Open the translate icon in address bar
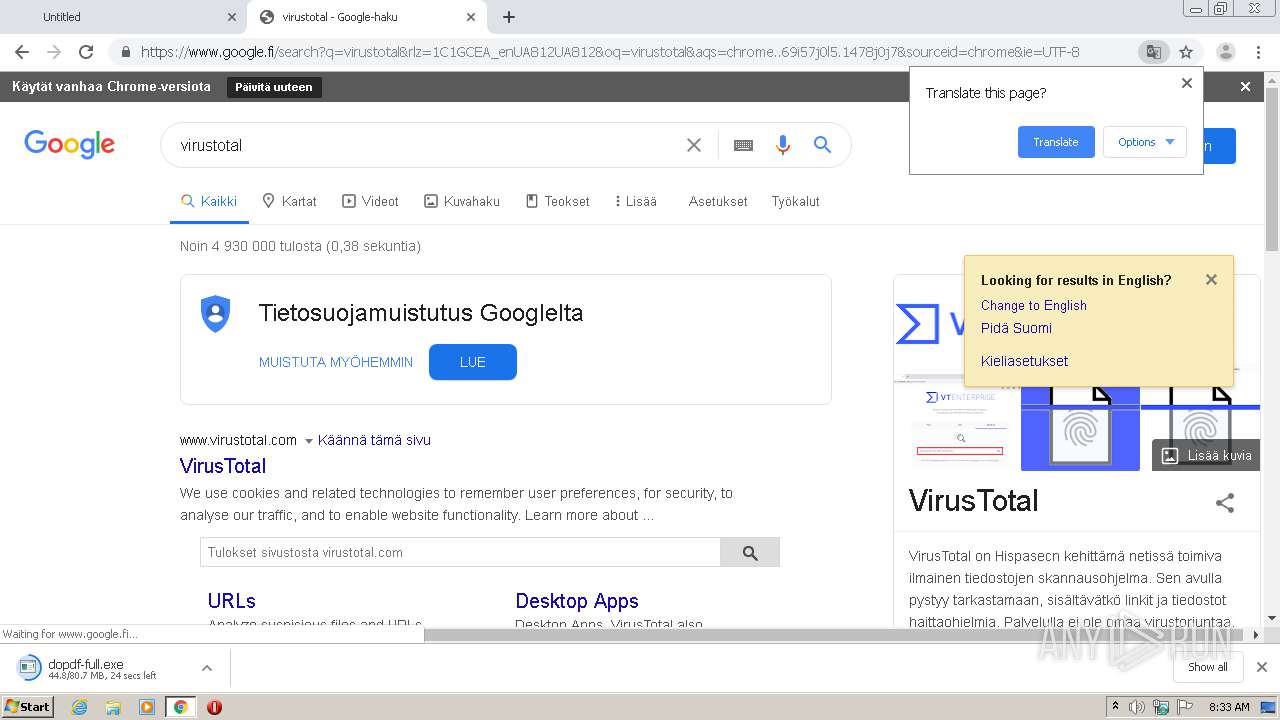The image size is (1280, 720). click(1153, 52)
